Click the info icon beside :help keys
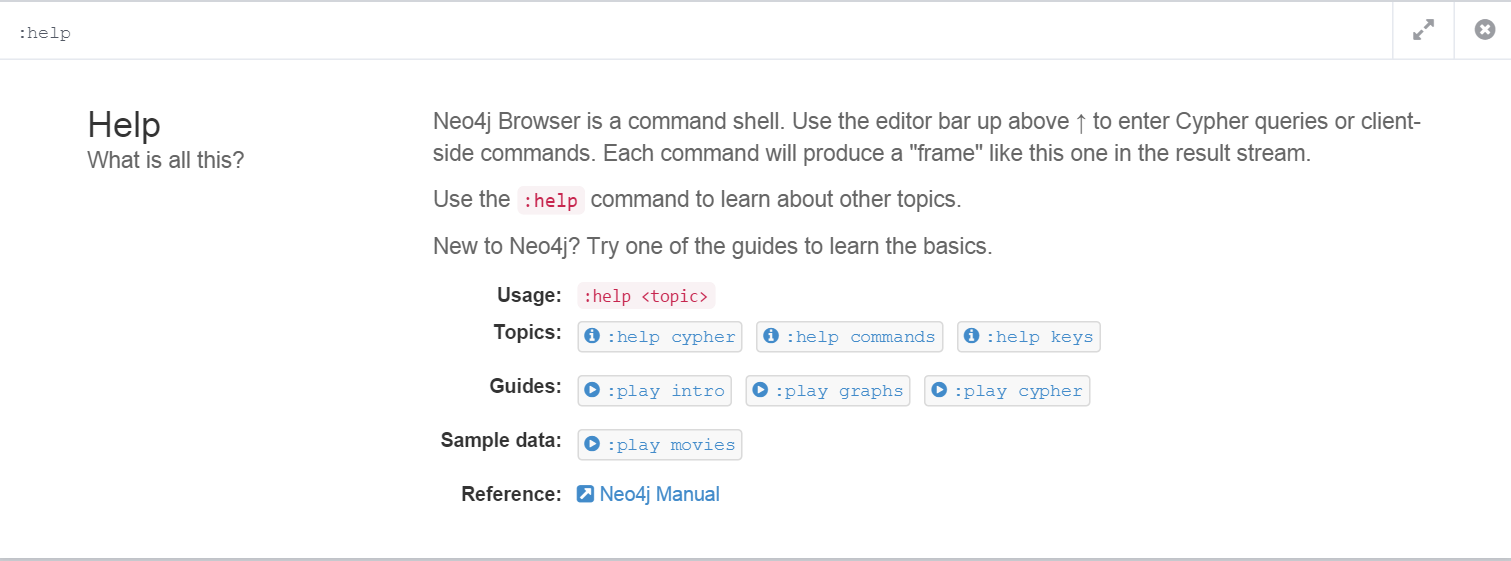 971,337
